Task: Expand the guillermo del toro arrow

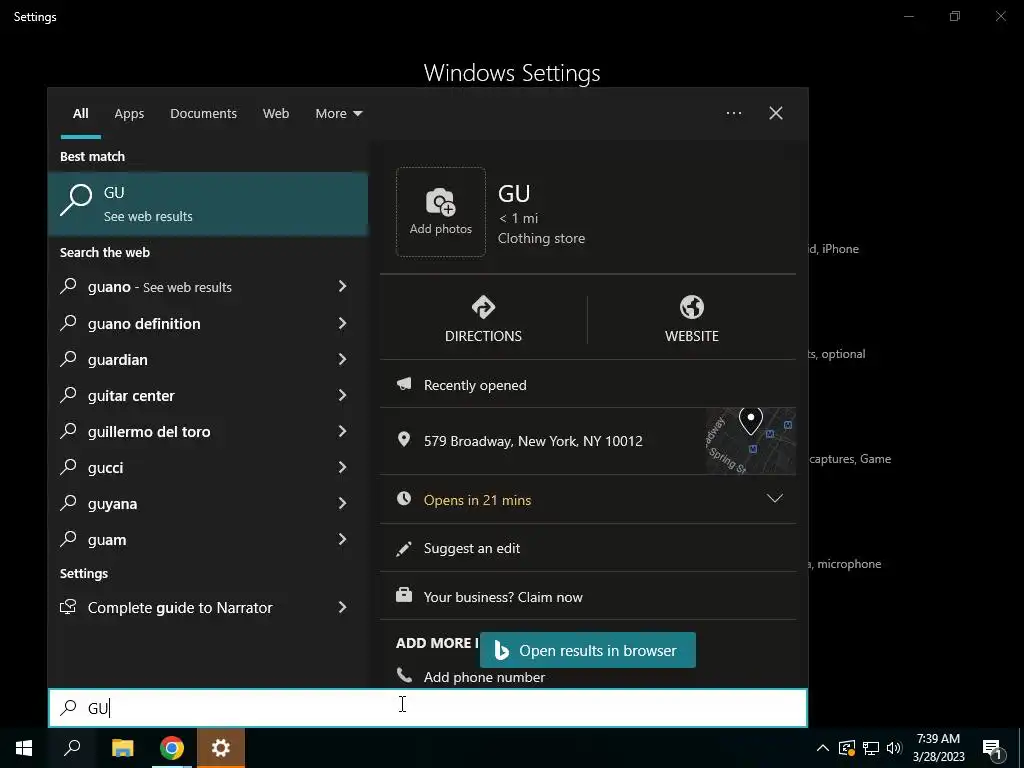Action: [x=342, y=430]
